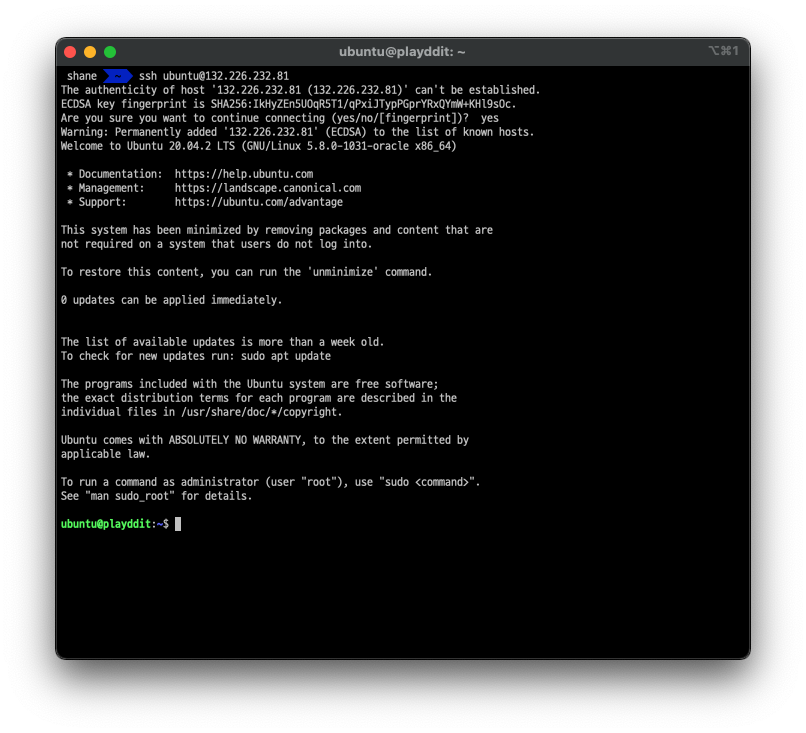The height and width of the screenshot is (733, 806).
Task: Click the yes answer after the fingerprint prompt
Action: [x=489, y=118]
